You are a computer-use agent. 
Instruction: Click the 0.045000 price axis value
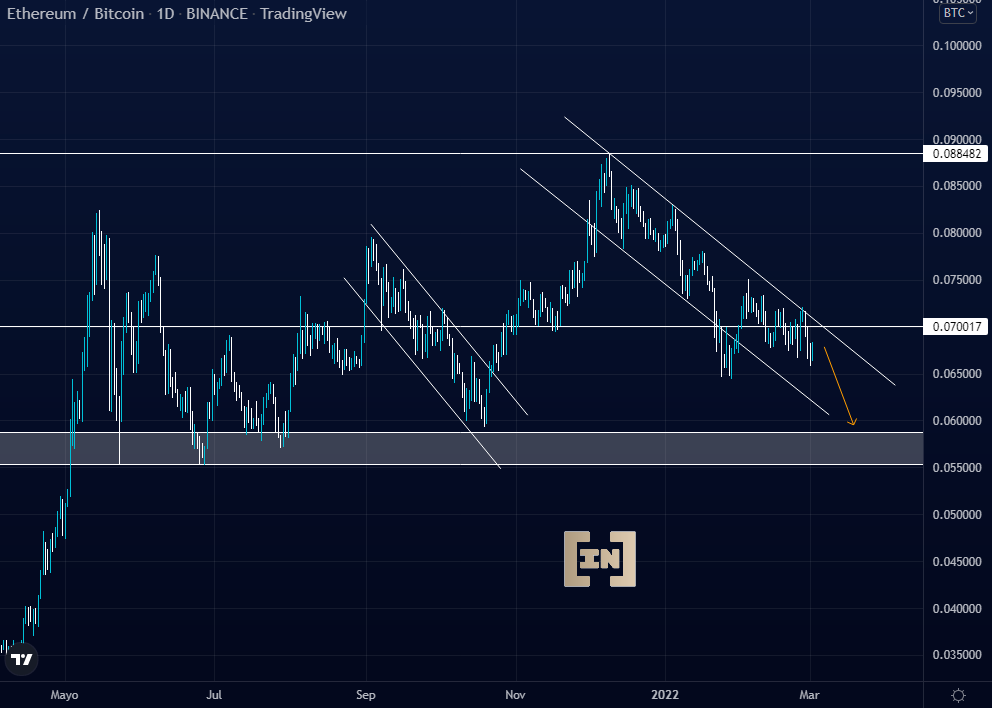(x=957, y=562)
